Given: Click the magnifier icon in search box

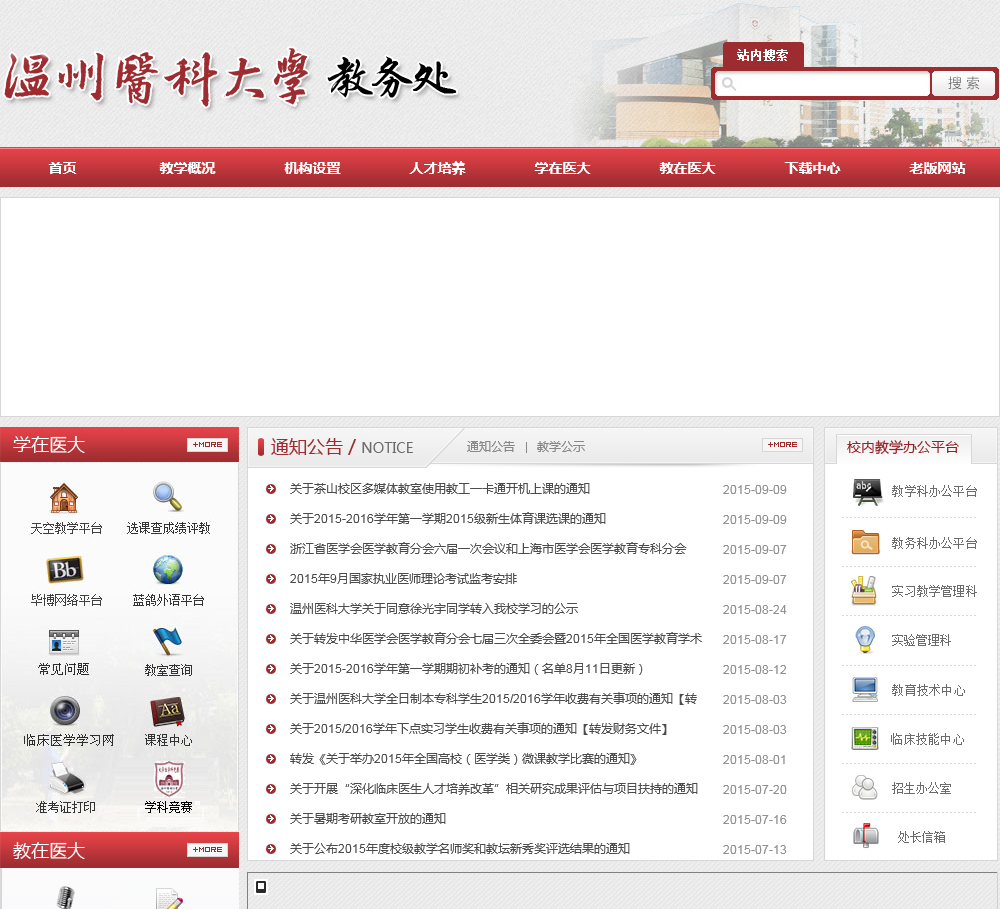Looking at the screenshot, I should pos(729,84).
